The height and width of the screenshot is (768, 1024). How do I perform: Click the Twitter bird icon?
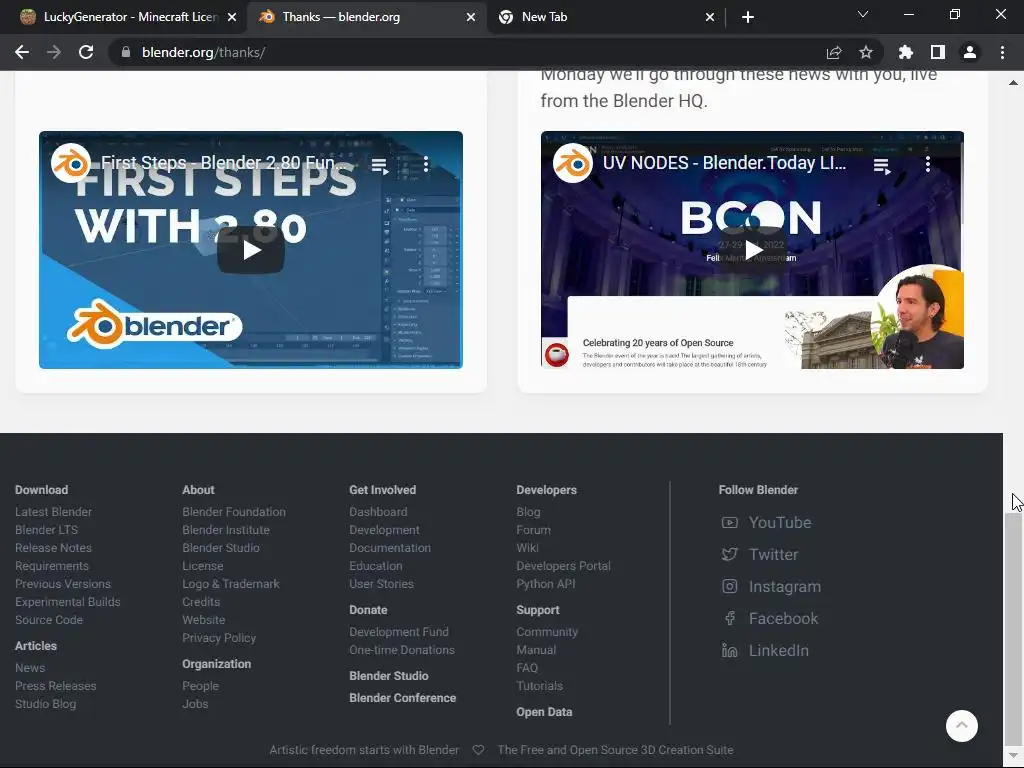(729, 554)
